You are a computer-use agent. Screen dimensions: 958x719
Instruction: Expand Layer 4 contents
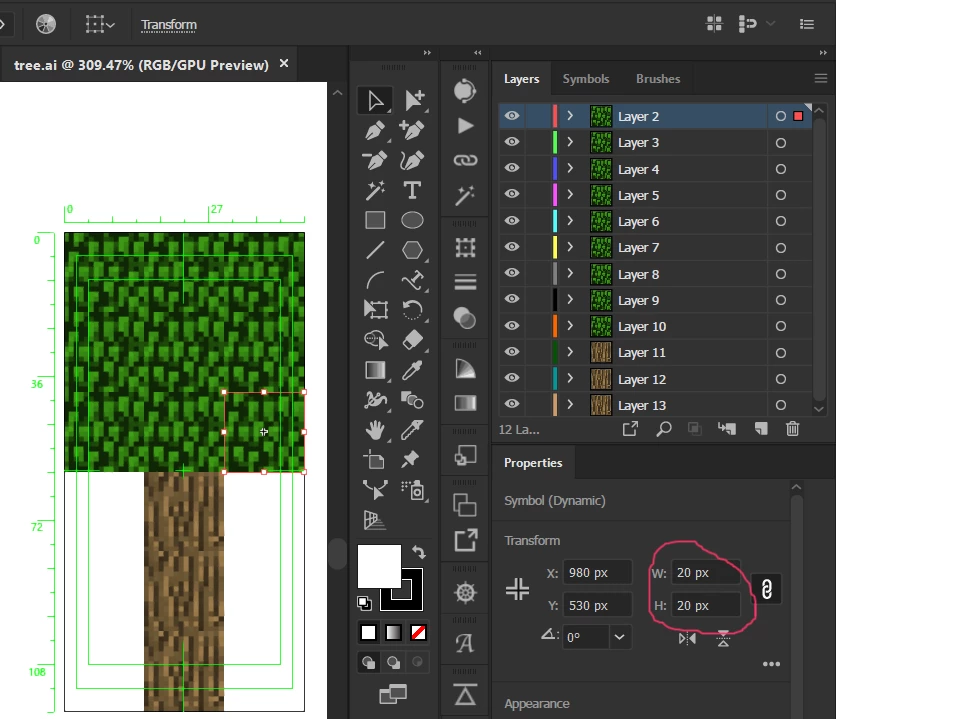570,168
